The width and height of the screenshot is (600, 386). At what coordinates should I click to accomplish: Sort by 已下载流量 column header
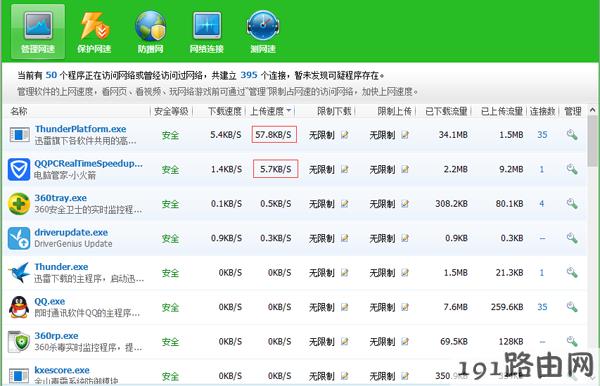pos(446,111)
